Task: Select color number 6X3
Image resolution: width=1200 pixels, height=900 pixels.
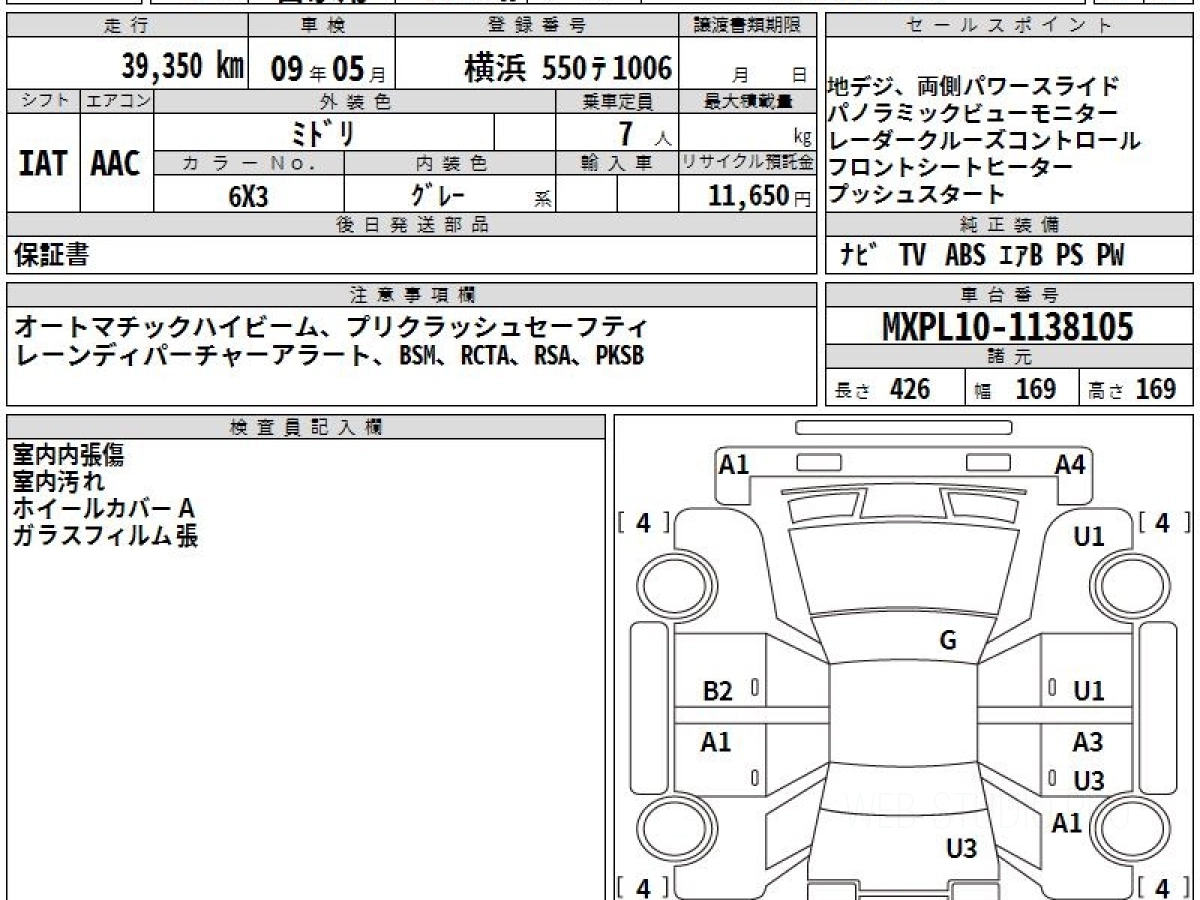Action: (249, 196)
